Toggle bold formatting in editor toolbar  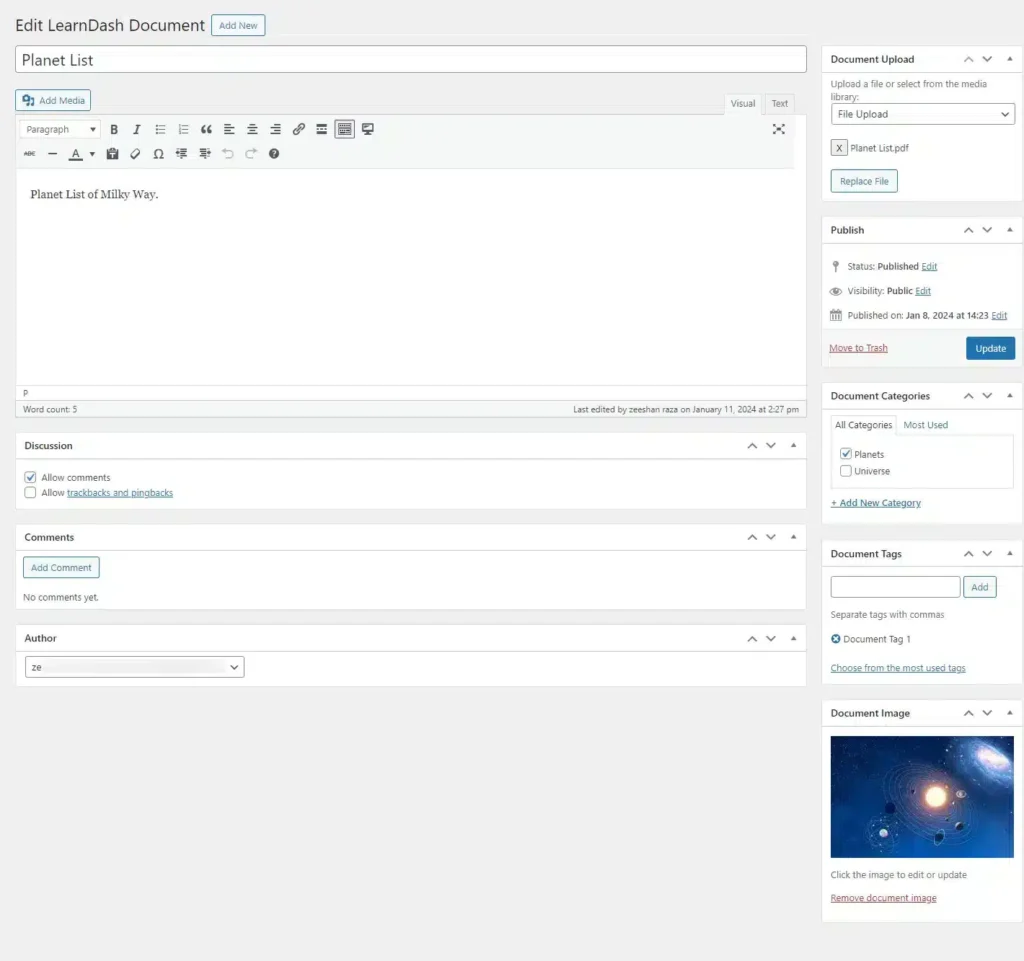click(x=114, y=129)
